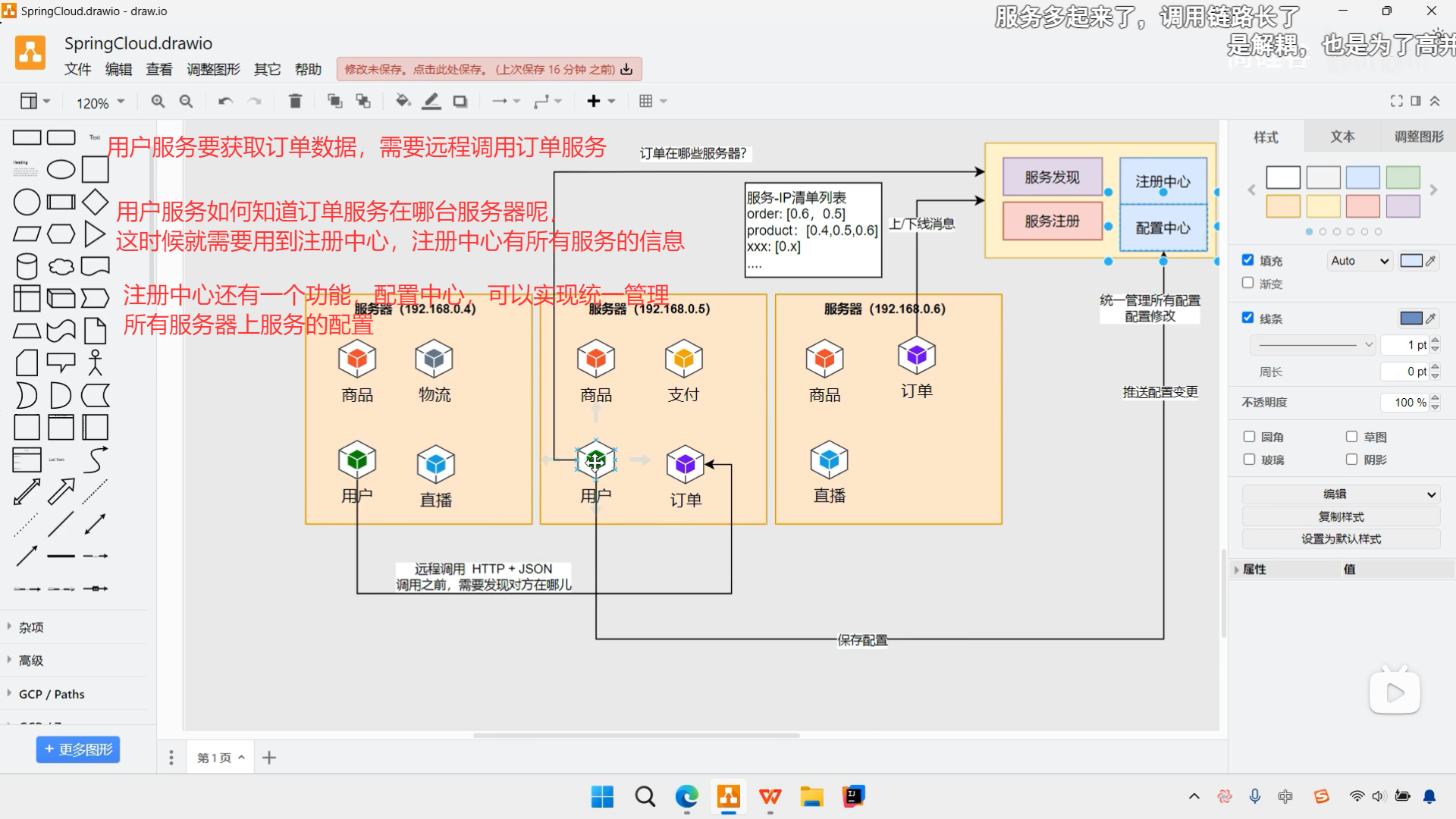The width and height of the screenshot is (1456, 819).
Task: Select the cylinder shape in the shape panel
Action: tap(27, 265)
